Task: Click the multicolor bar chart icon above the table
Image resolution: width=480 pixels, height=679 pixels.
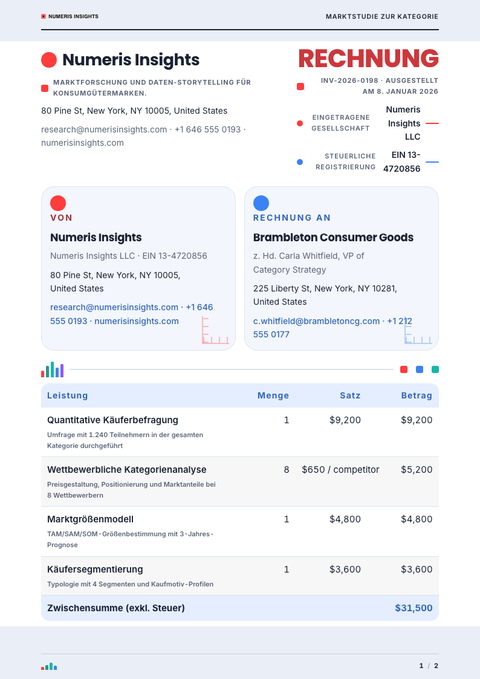Action: 52,369
